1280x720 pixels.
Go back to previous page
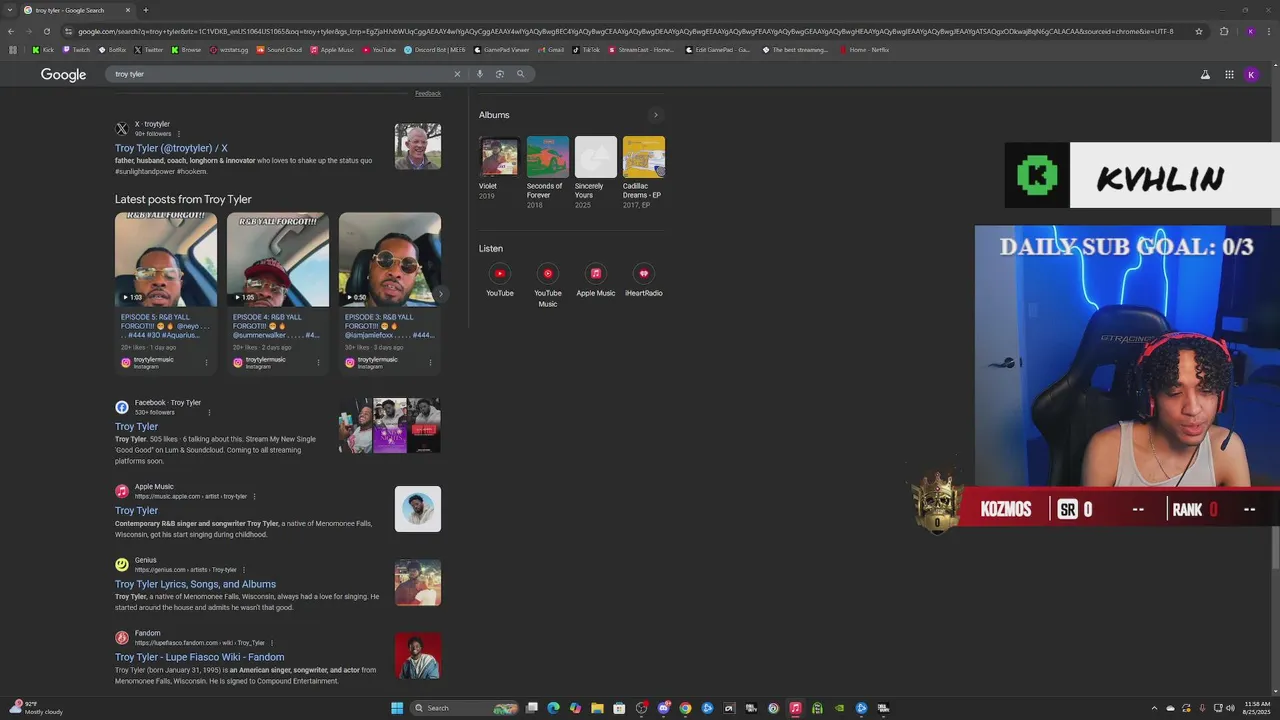11,31
